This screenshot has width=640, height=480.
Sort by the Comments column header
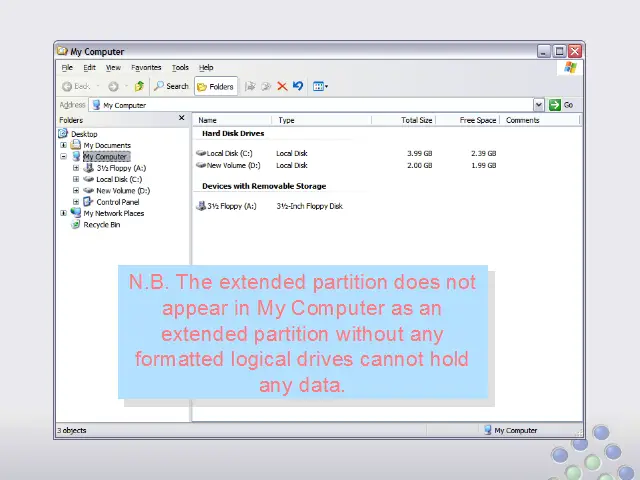(x=540, y=120)
